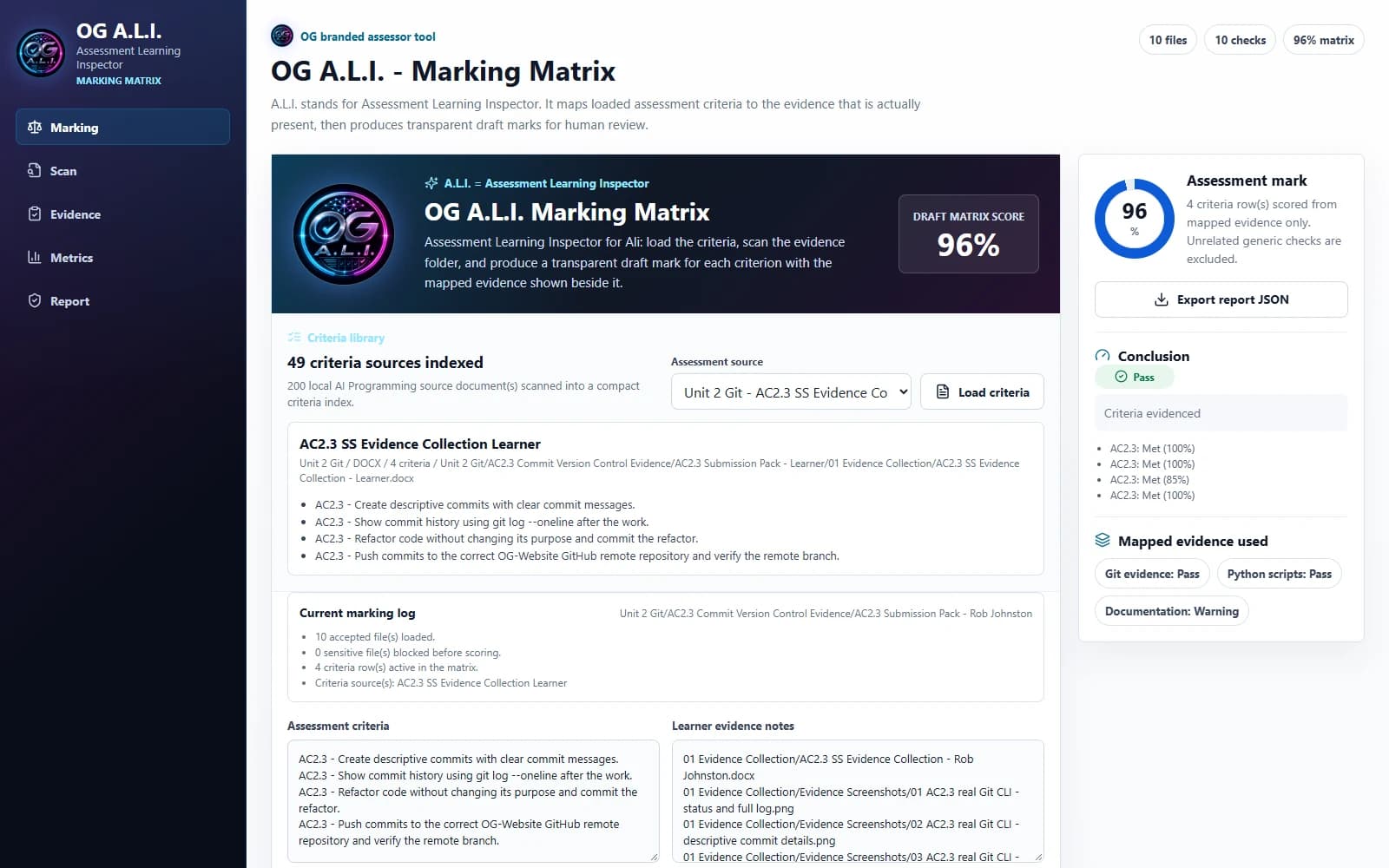The height and width of the screenshot is (868, 1389).
Task: Click 'AC2.3: Met (85%)' list entry
Action: click(x=1149, y=479)
